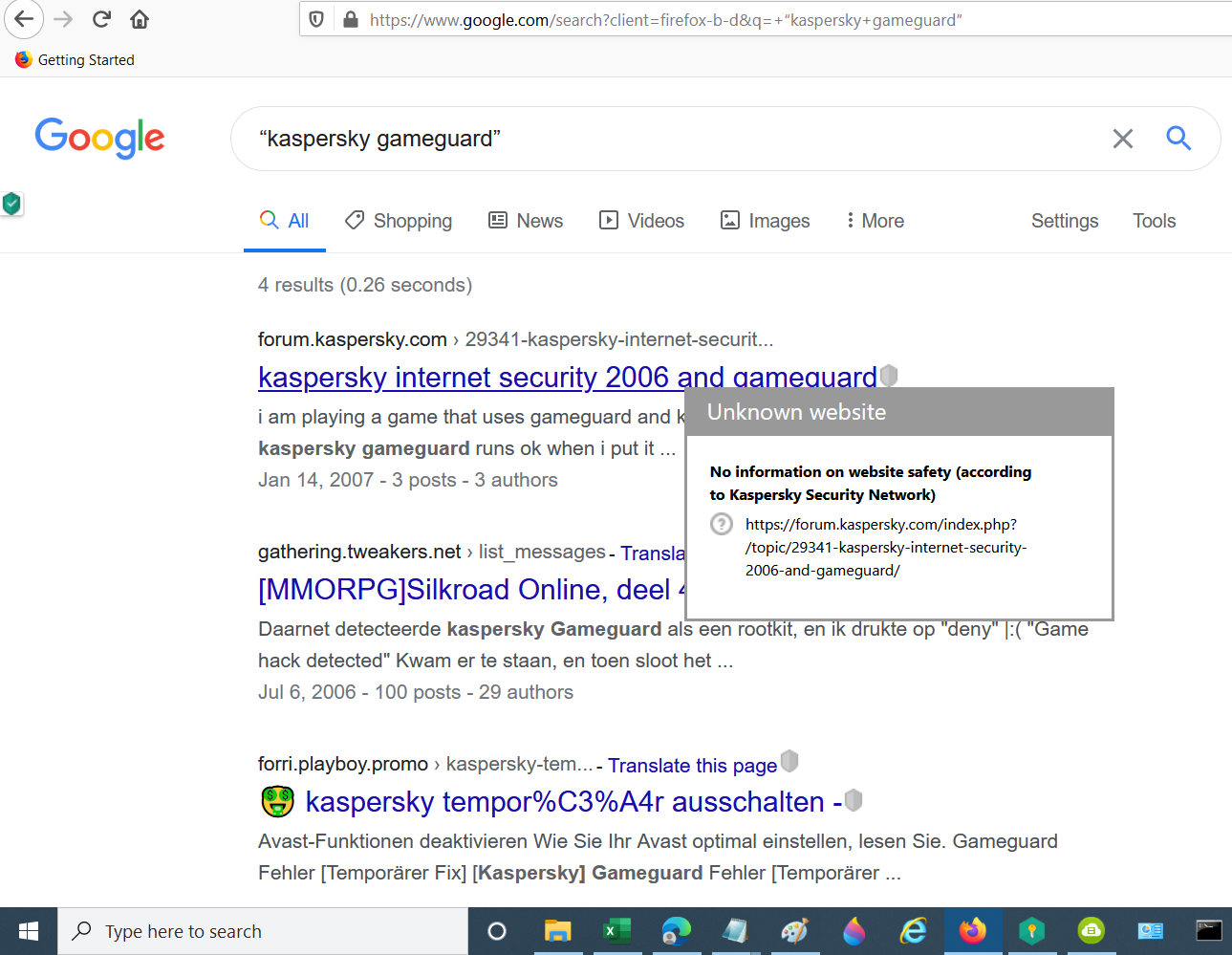Open the Getting Started bookmark
This screenshot has width=1232, height=955.
[x=75, y=59]
